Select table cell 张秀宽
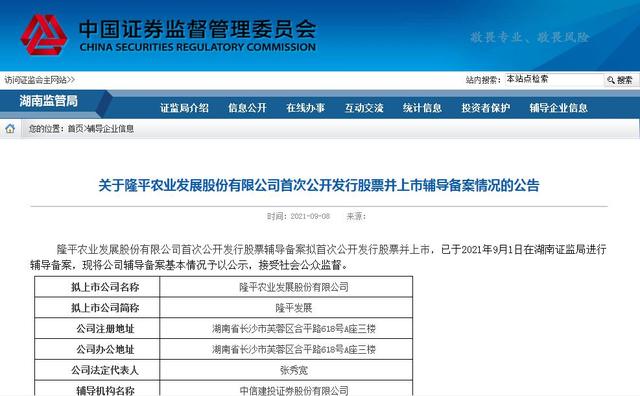 tap(286, 370)
